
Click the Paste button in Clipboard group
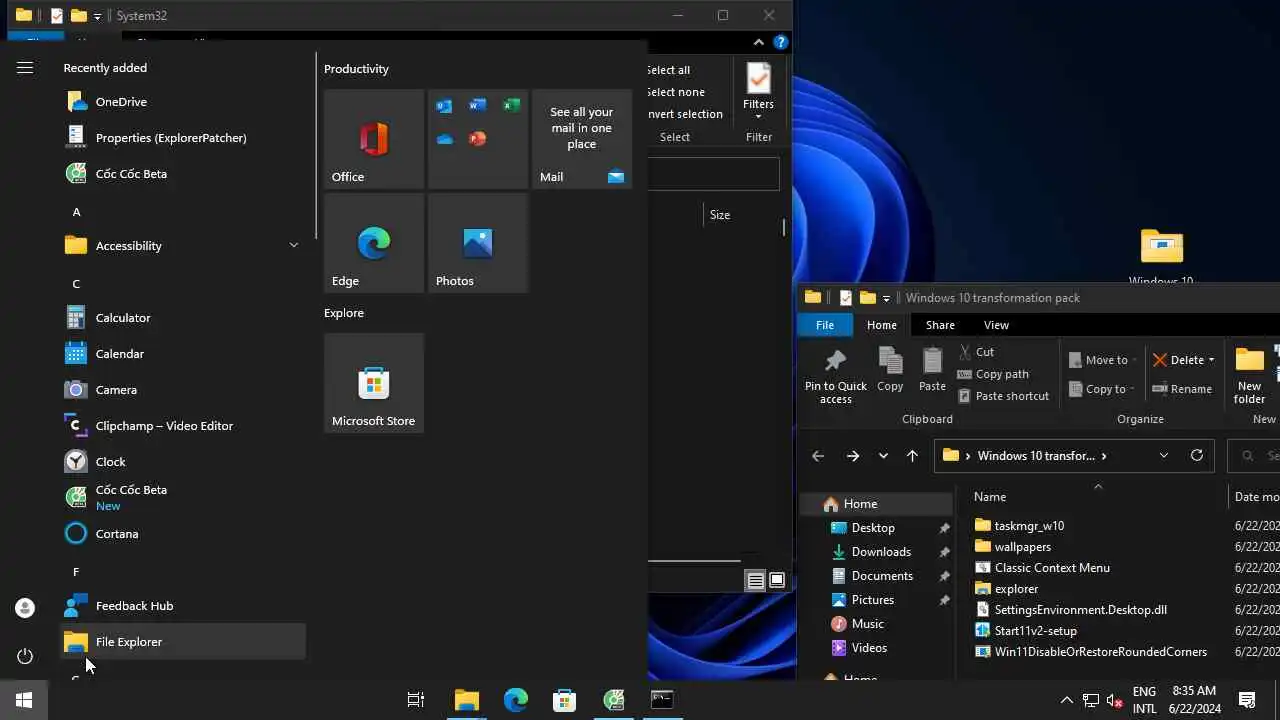(932, 370)
